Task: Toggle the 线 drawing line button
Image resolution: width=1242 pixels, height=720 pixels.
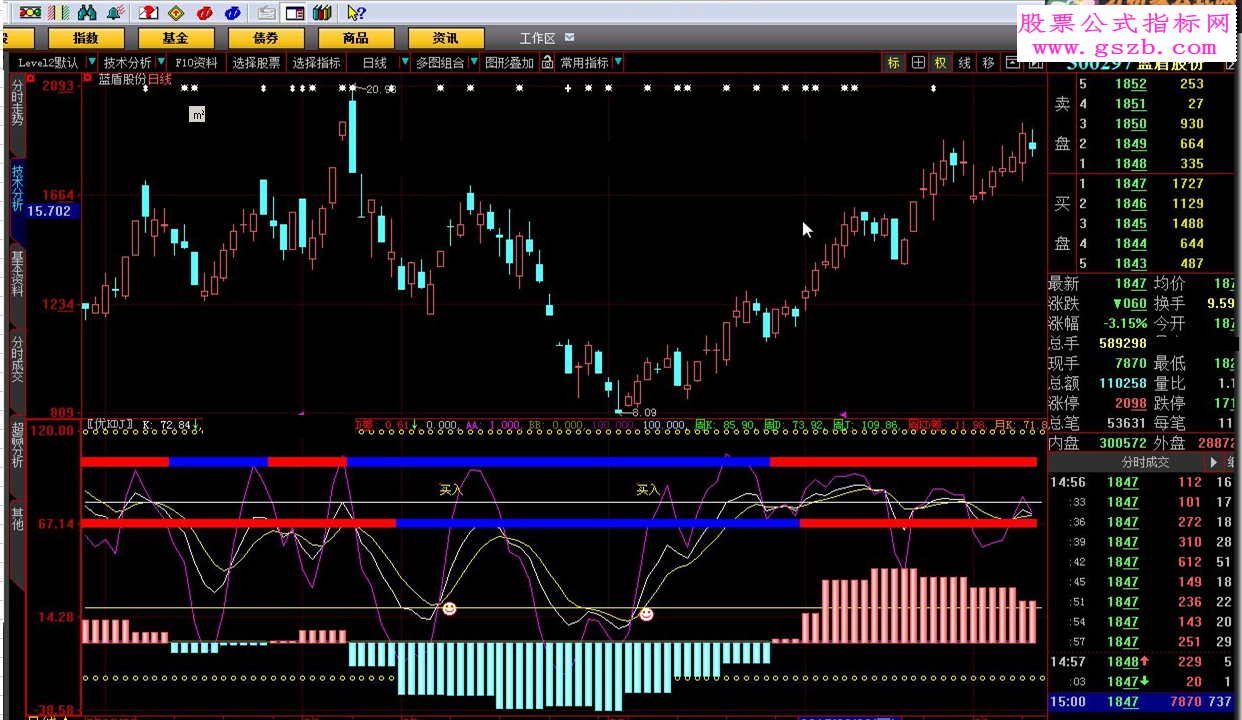Action: (964, 63)
